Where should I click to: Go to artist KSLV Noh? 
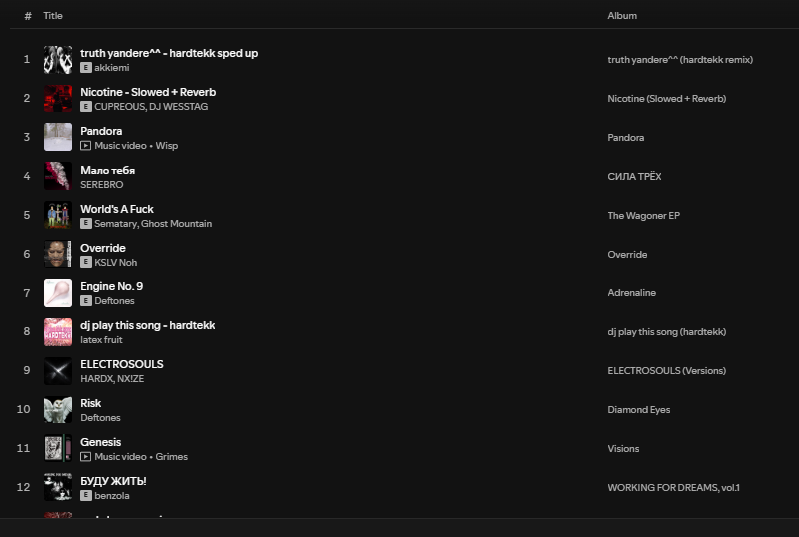(x=116, y=262)
